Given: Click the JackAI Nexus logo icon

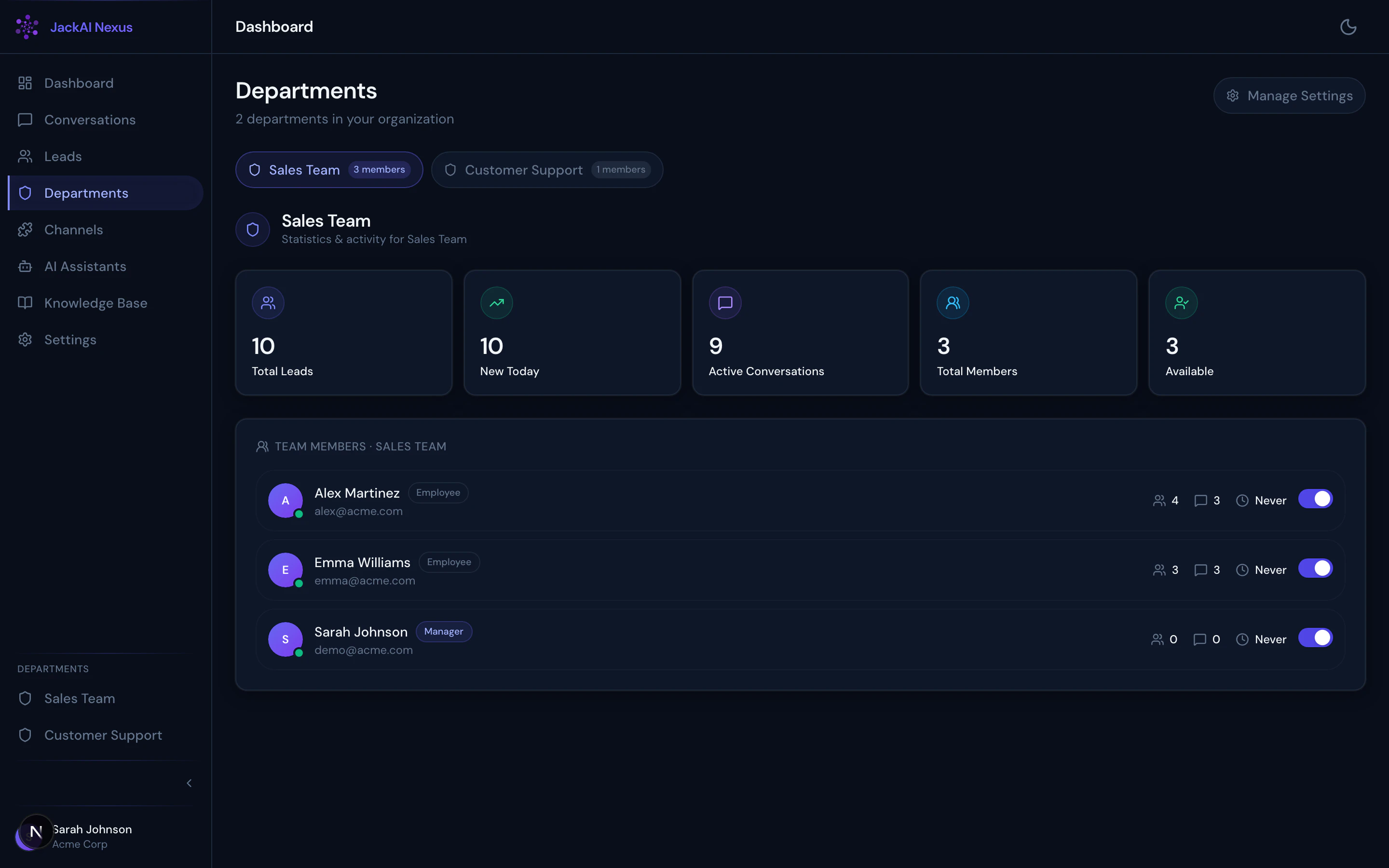Looking at the screenshot, I should 27,27.
